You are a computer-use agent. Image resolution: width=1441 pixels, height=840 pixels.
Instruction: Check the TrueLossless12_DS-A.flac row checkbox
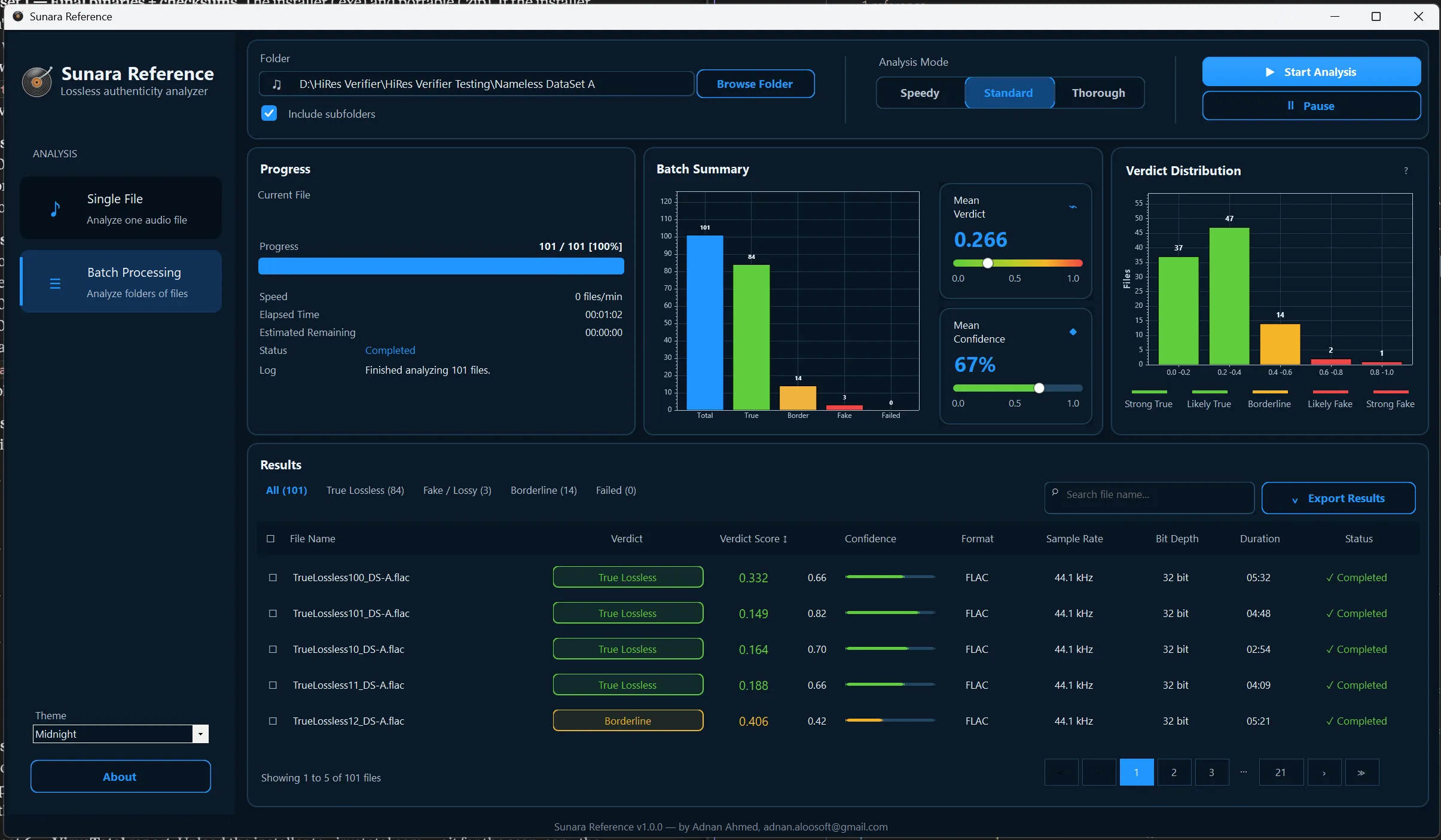(273, 721)
